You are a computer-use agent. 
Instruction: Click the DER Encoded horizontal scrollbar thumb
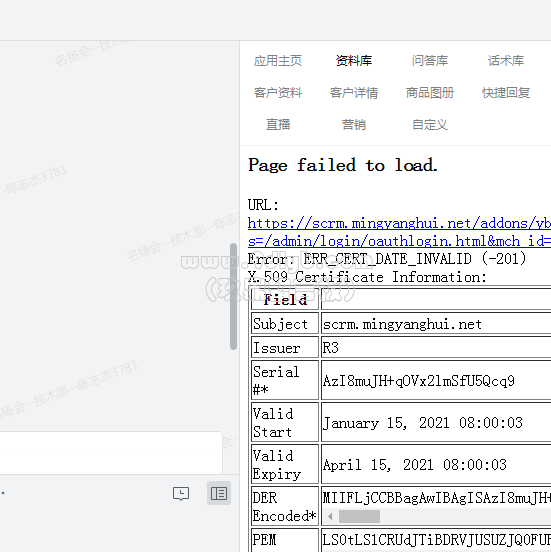click(x=359, y=516)
